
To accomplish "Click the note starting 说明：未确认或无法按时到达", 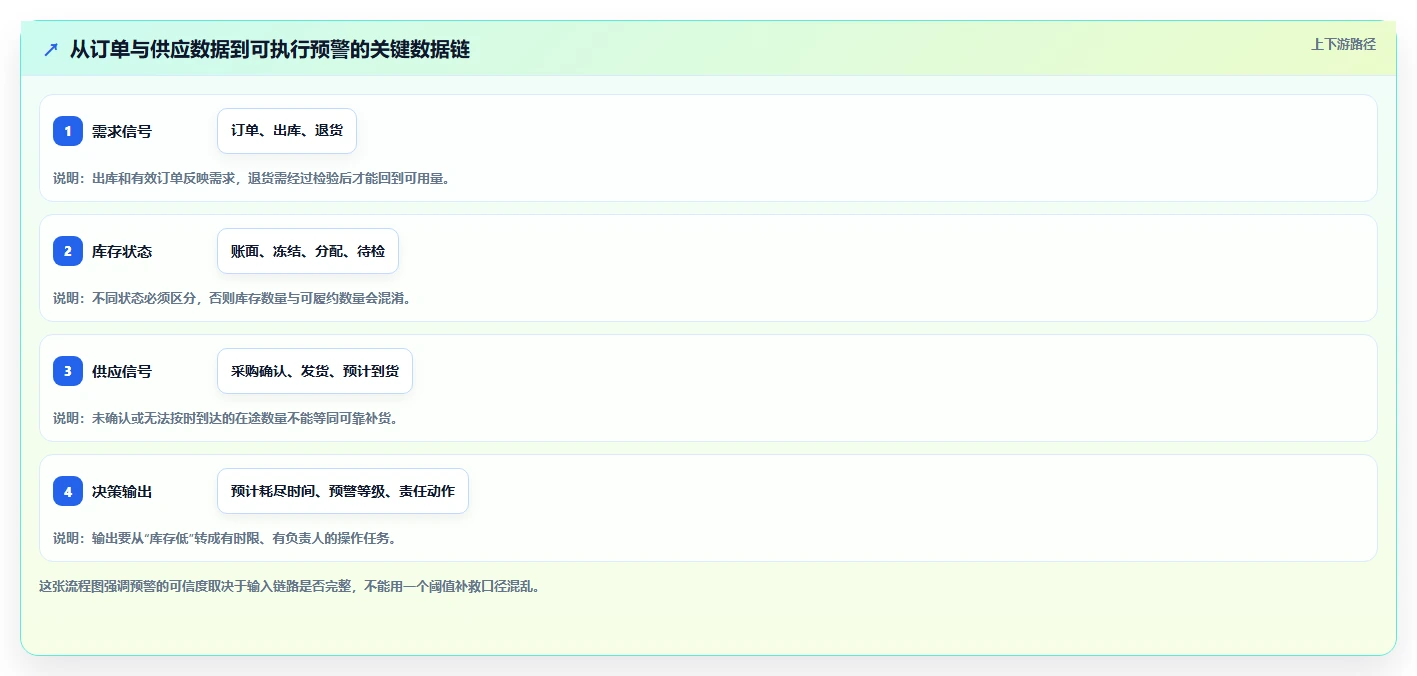I will click(x=226, y=418).
